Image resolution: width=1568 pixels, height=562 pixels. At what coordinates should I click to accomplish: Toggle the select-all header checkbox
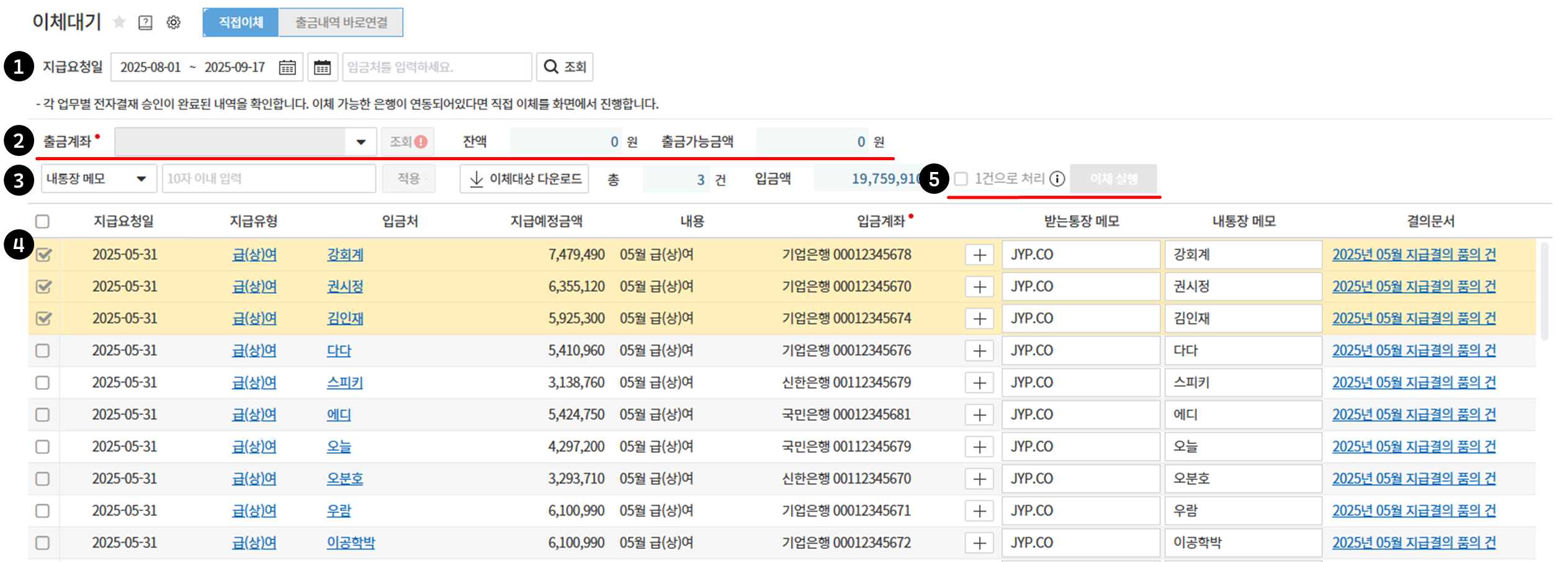tap(43, 222)
